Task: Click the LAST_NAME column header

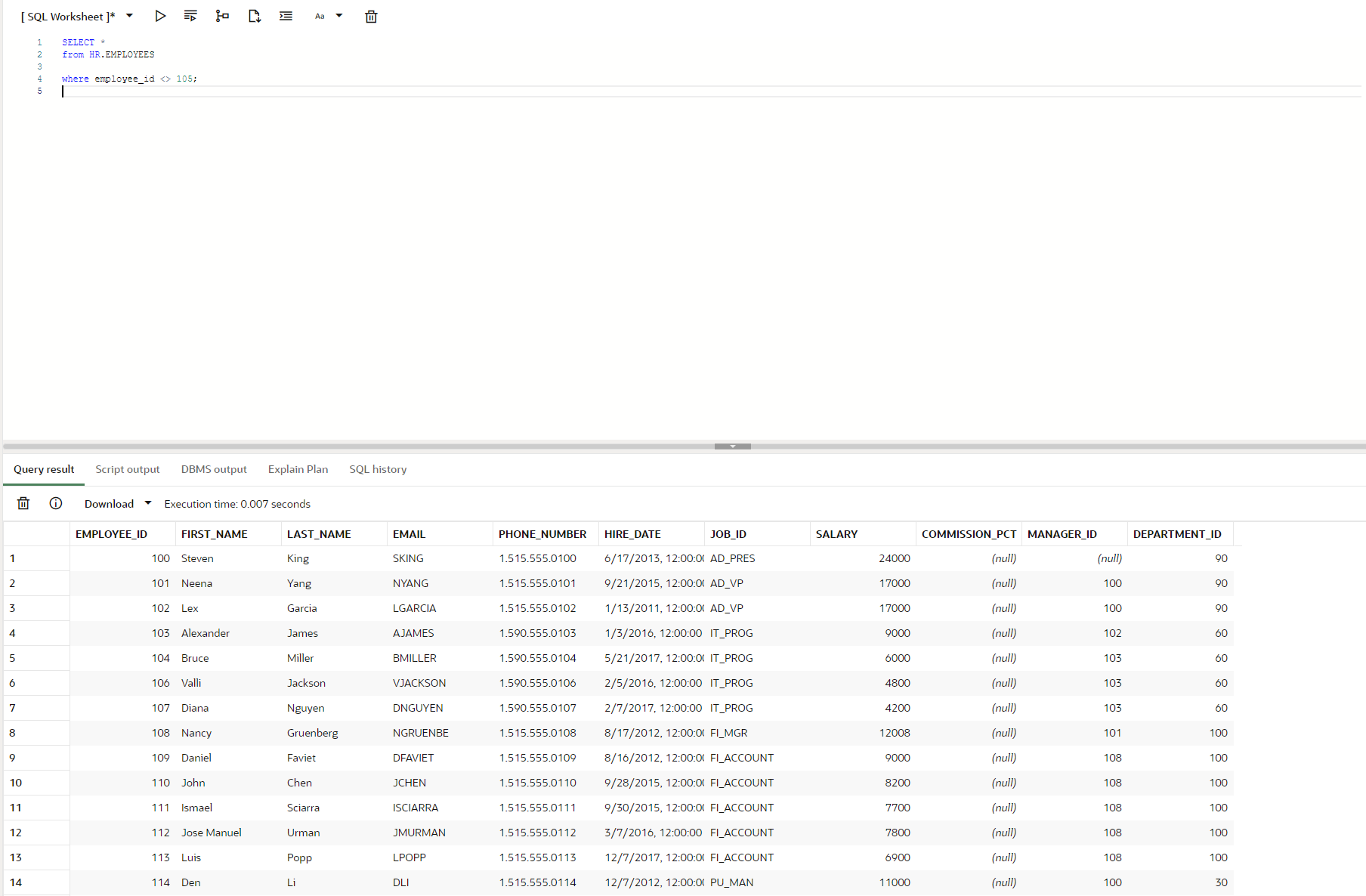Action: coord(334,534)
